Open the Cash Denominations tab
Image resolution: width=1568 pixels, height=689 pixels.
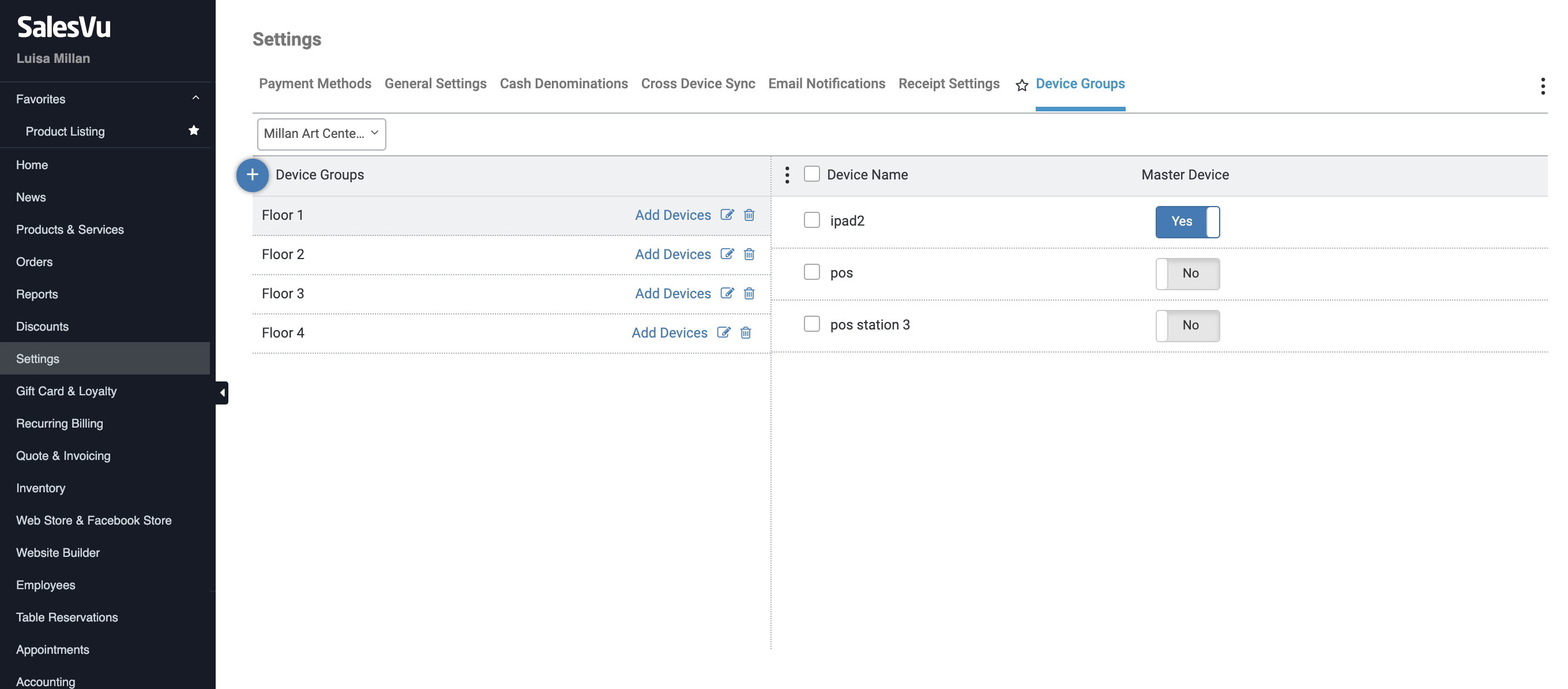(x=563, y=84)
